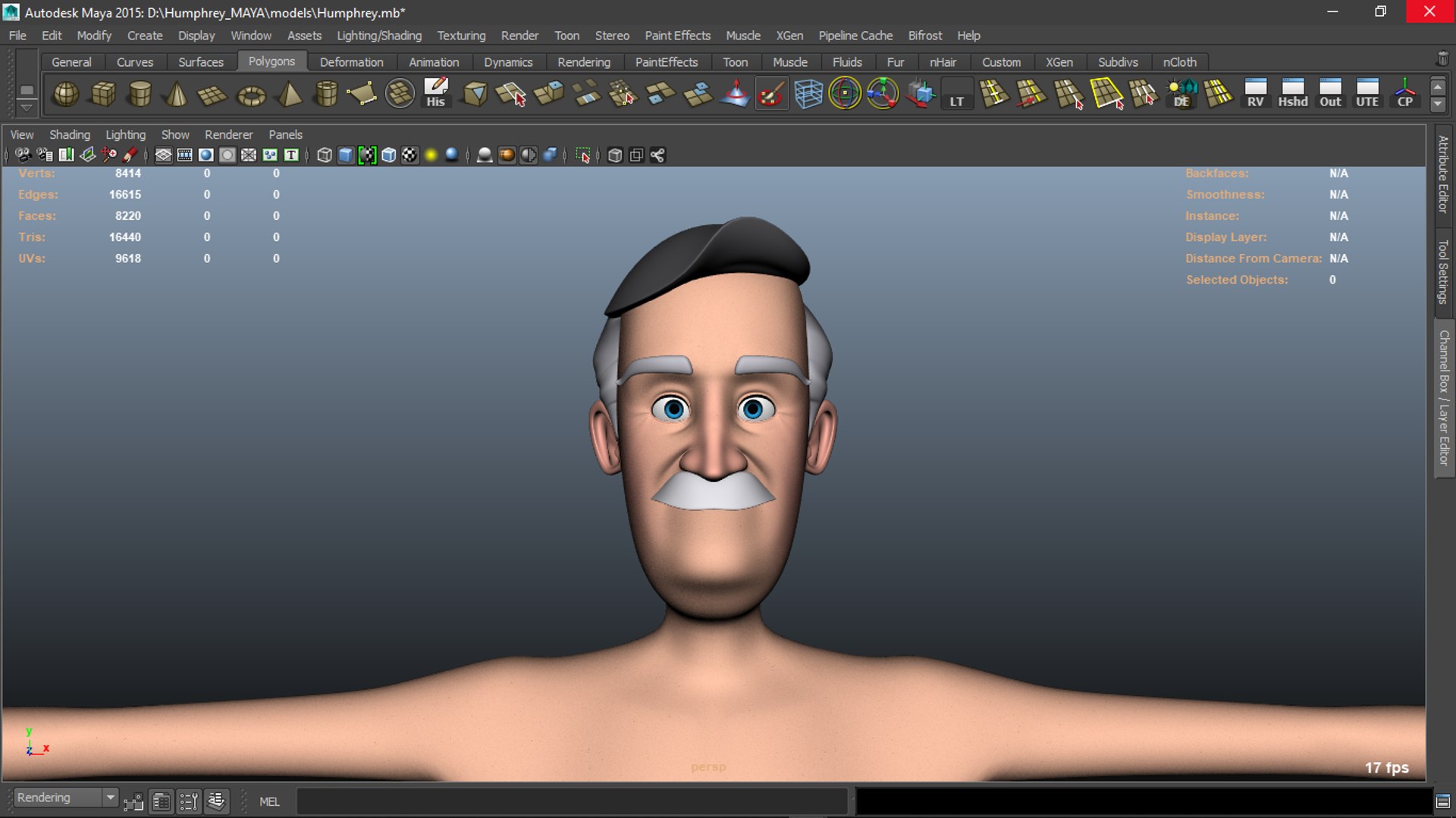Click the isolate select viewport icon
Screen dimensions: 1456x818
[x=582, y=155]
